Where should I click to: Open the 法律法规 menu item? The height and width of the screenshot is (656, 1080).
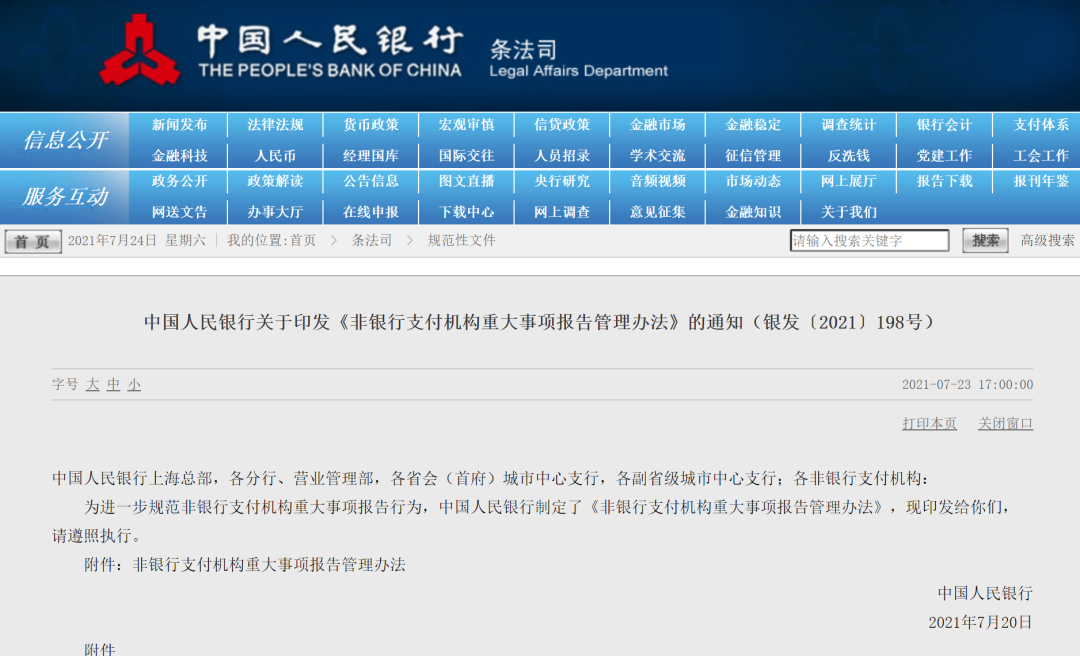tap(275, 125)
